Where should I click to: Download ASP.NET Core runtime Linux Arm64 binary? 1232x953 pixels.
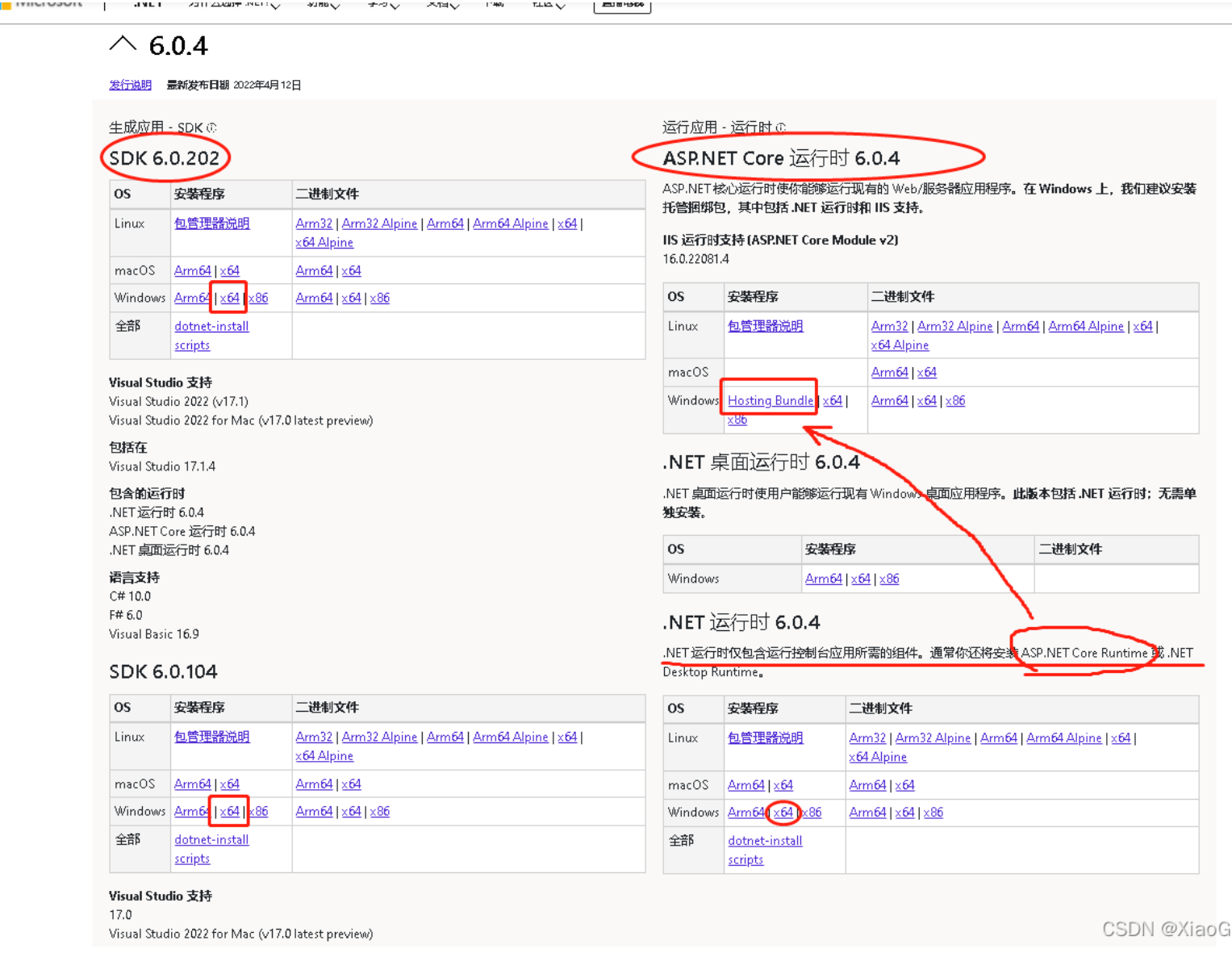(x=1021, y=326)
